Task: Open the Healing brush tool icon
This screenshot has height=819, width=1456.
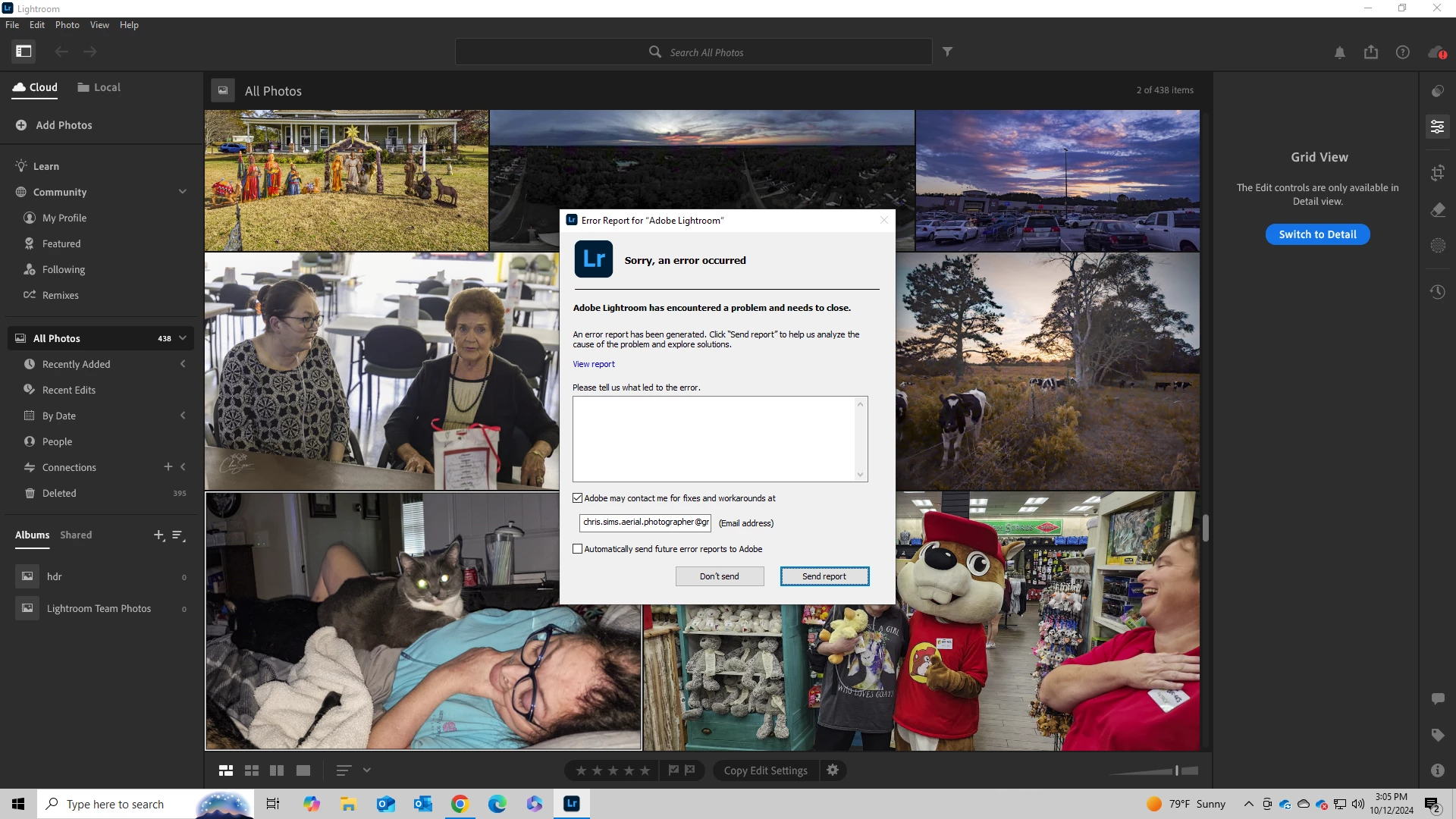Action: 1437,210
